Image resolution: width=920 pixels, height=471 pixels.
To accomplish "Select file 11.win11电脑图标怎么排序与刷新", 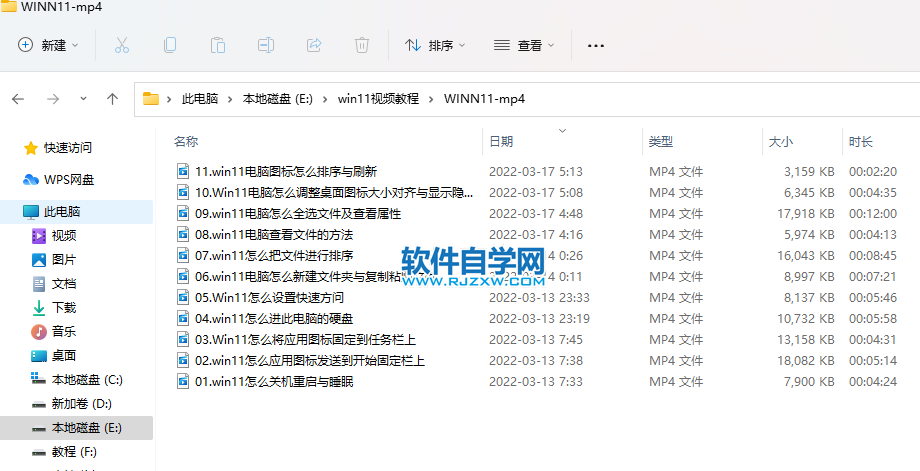I will pyautogui.click(x=286, y=172).
